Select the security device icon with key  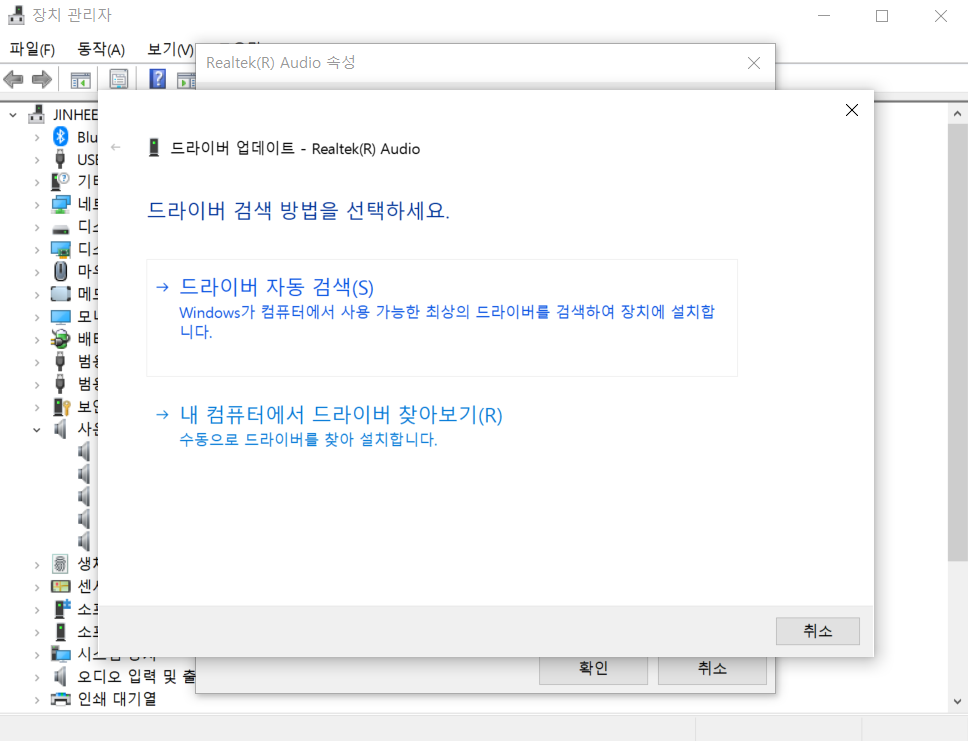[61, 406]
